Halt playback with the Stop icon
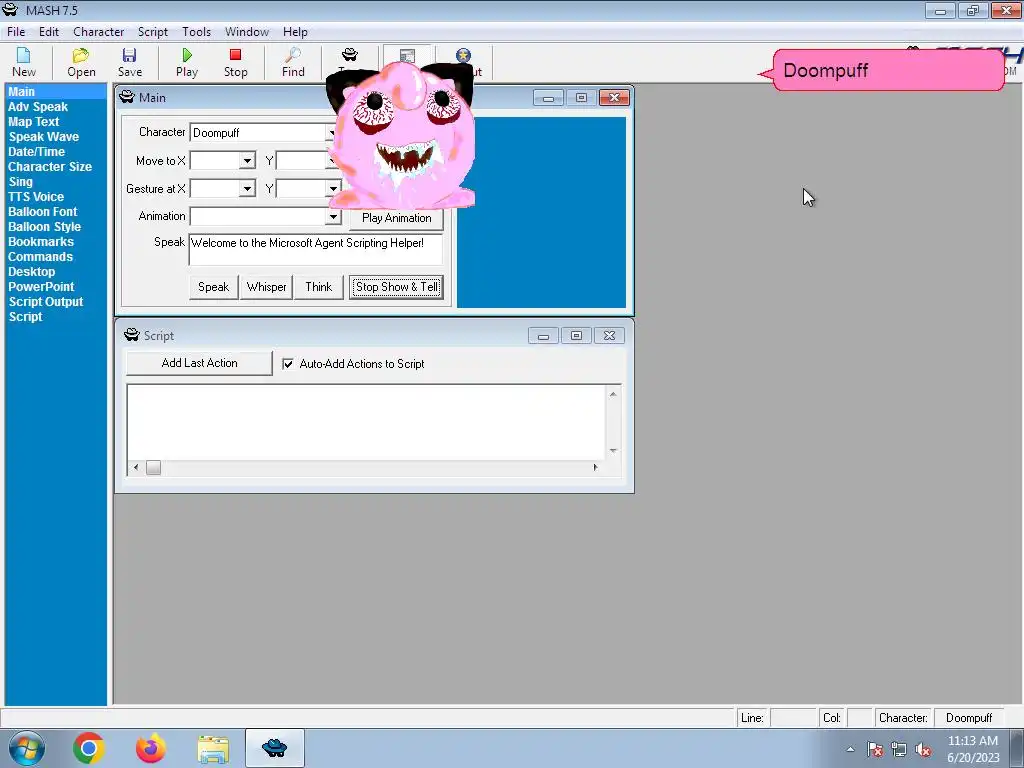 235,63
